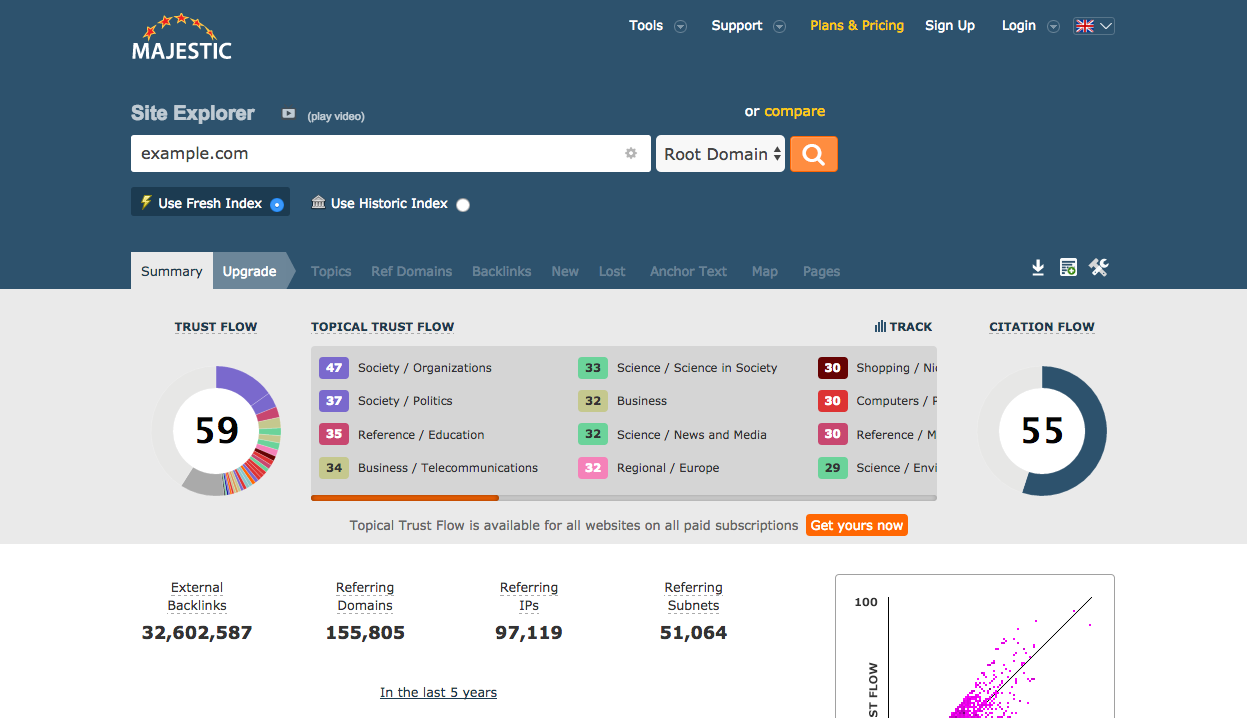Screen dimensions: 1247x718
Task: Expand the Tools menu
Action: click(x=657, y=26)
